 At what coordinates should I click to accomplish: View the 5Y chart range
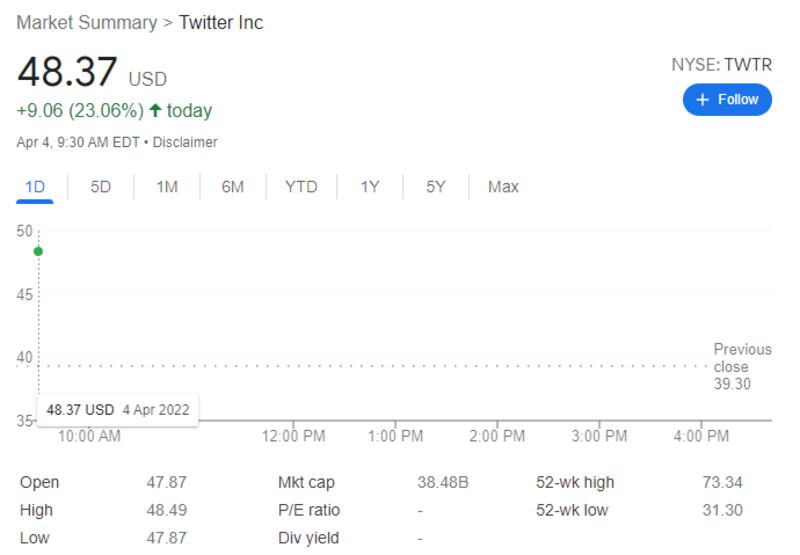pyautogui.click(x=436, y=187)
